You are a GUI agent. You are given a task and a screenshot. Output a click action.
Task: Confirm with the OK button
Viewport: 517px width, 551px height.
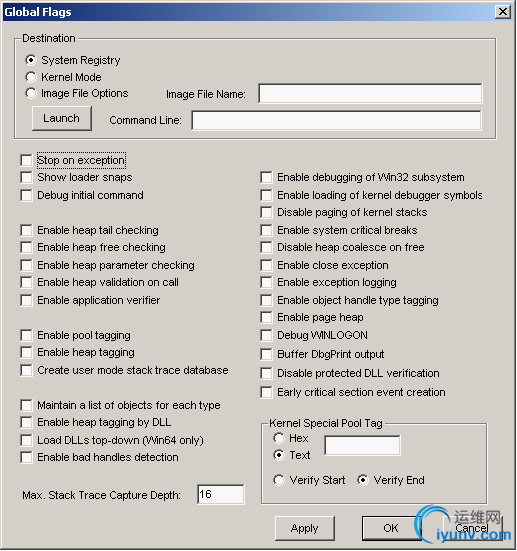point(392,528)
